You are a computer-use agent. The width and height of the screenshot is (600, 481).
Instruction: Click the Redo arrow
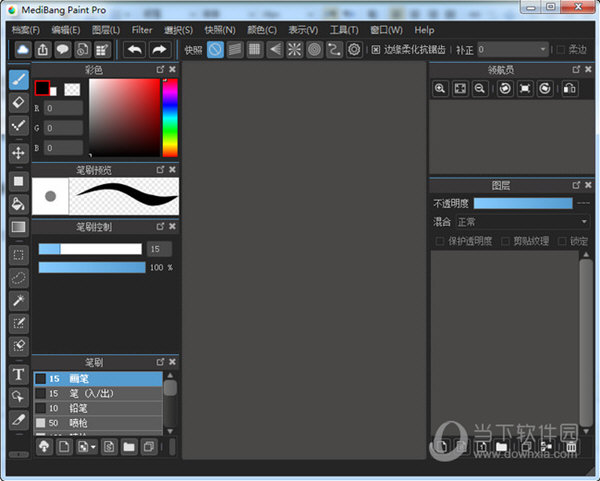coord(159,50)
